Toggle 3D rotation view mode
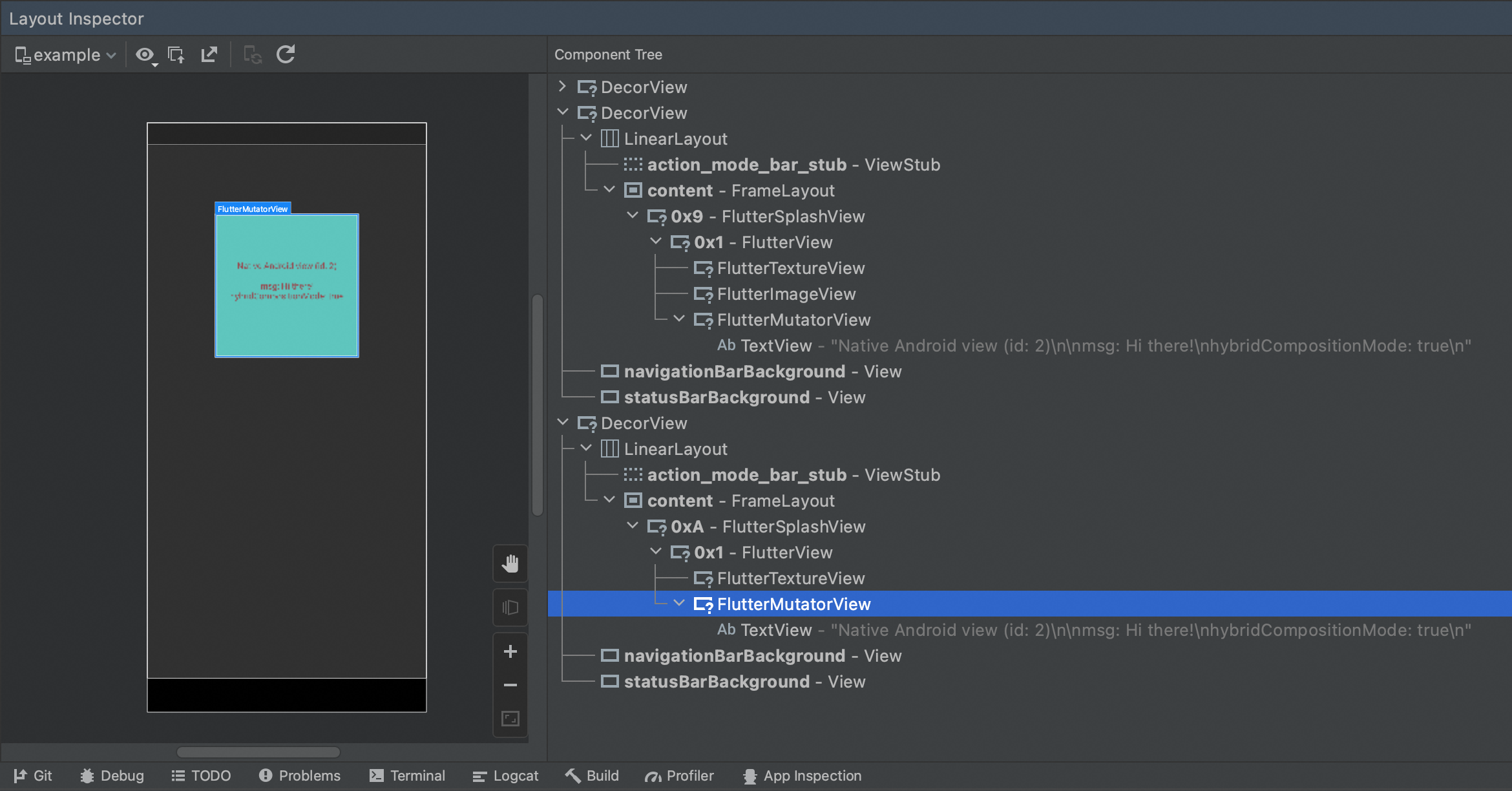The image size is (1512, 791). 510,606
